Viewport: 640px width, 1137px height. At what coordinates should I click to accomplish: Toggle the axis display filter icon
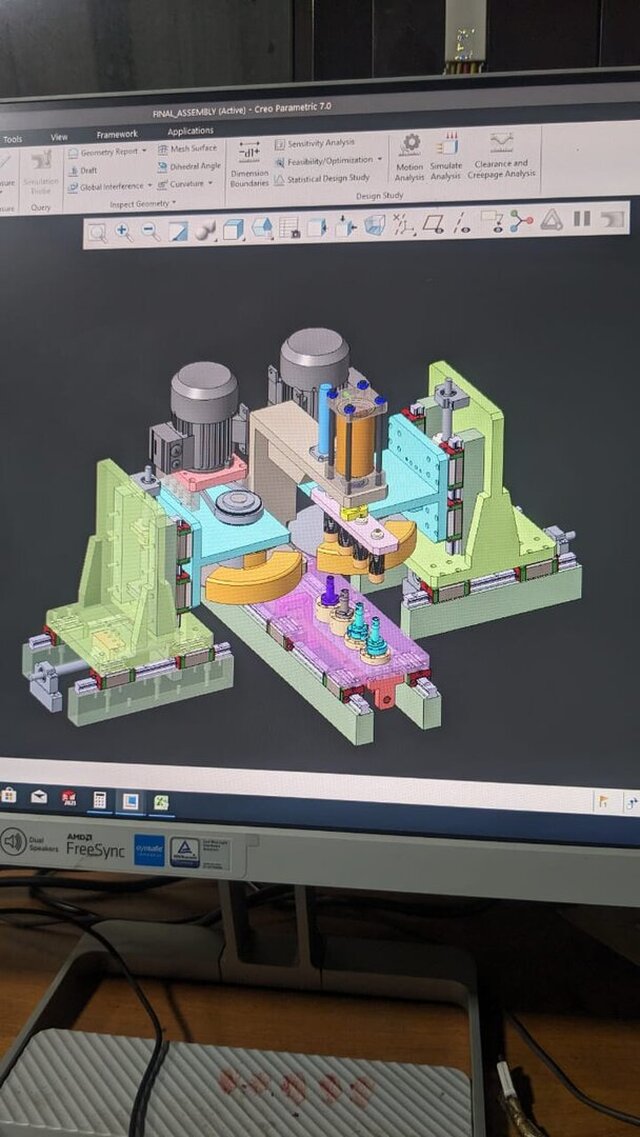[461, 223]
